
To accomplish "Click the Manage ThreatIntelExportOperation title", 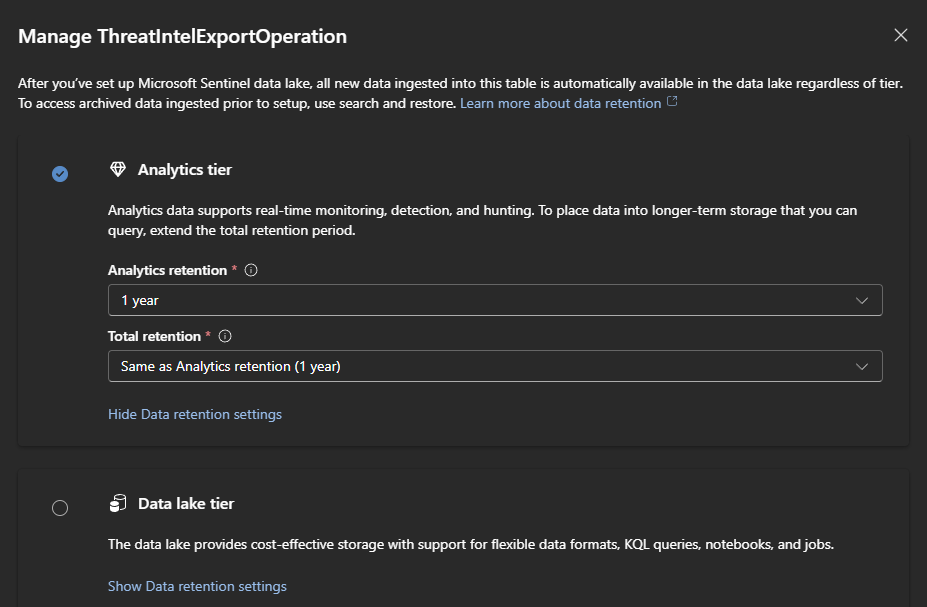I will click(x=182, y=36).
